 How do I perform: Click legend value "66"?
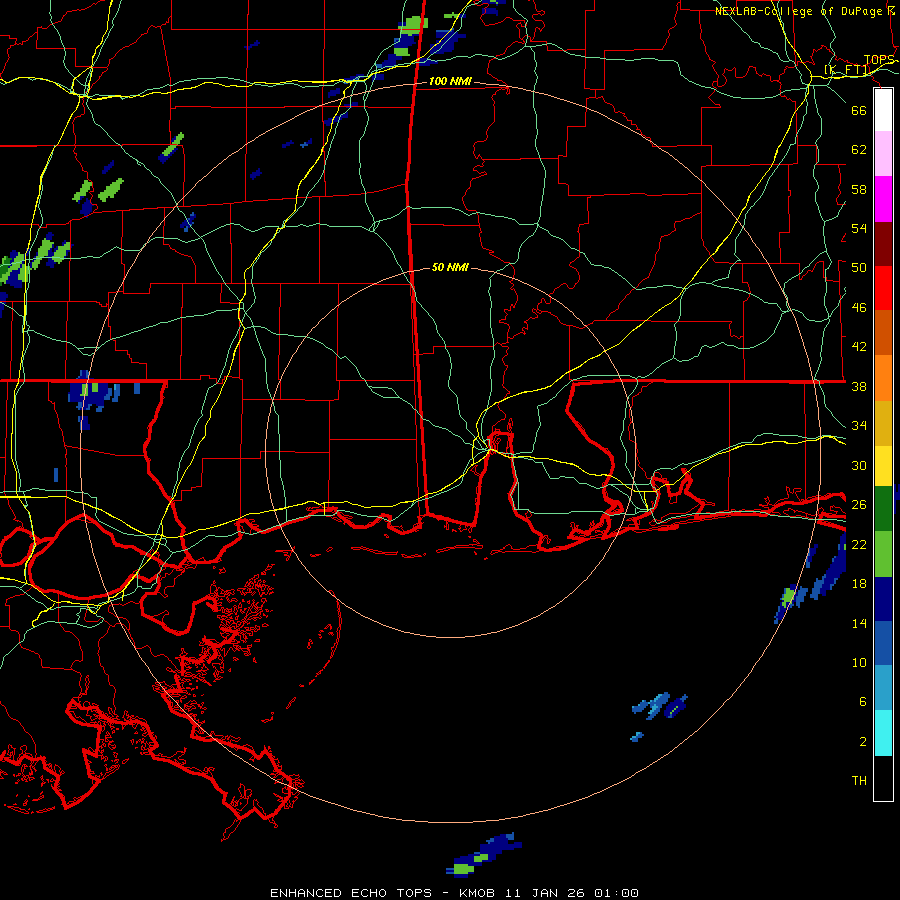pos(859,110)
